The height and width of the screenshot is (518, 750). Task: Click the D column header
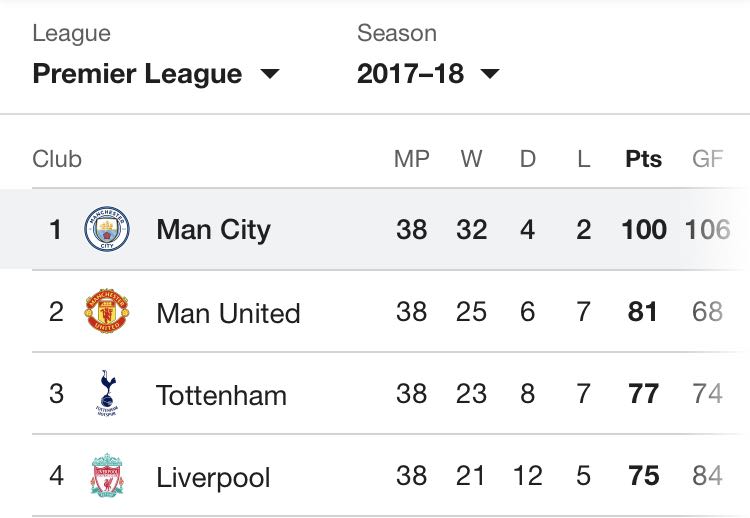(x=528, y=159)
